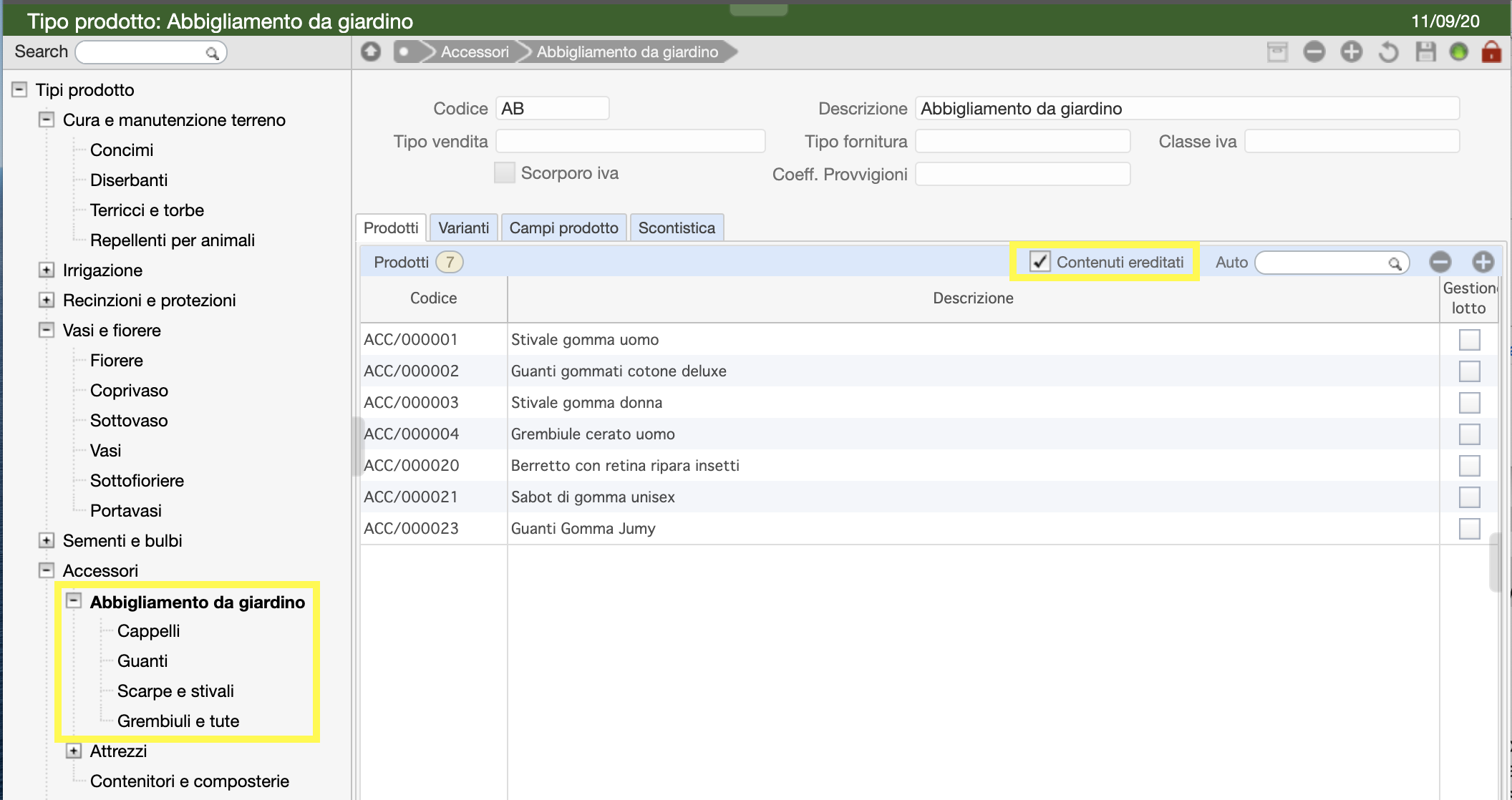This screenshot has height=800, width=1512.
Task: Collapse Abbigliamento da giardino node
Action: click(x=74, y=601)
